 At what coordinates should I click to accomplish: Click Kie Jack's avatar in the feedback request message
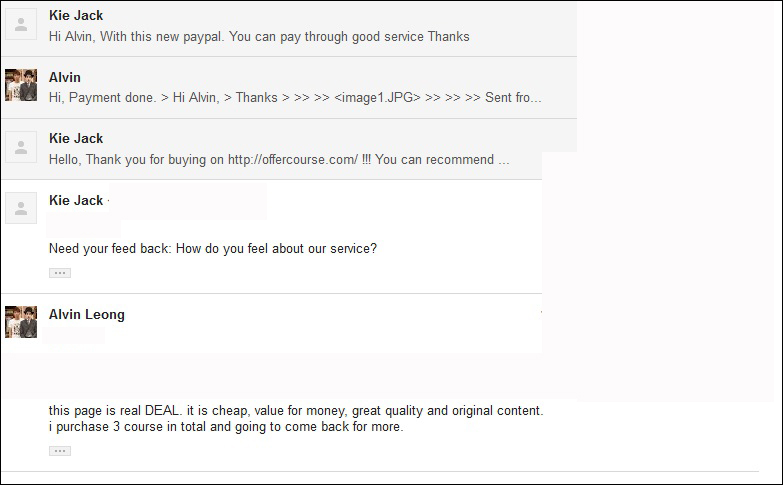tap(21, 208)
